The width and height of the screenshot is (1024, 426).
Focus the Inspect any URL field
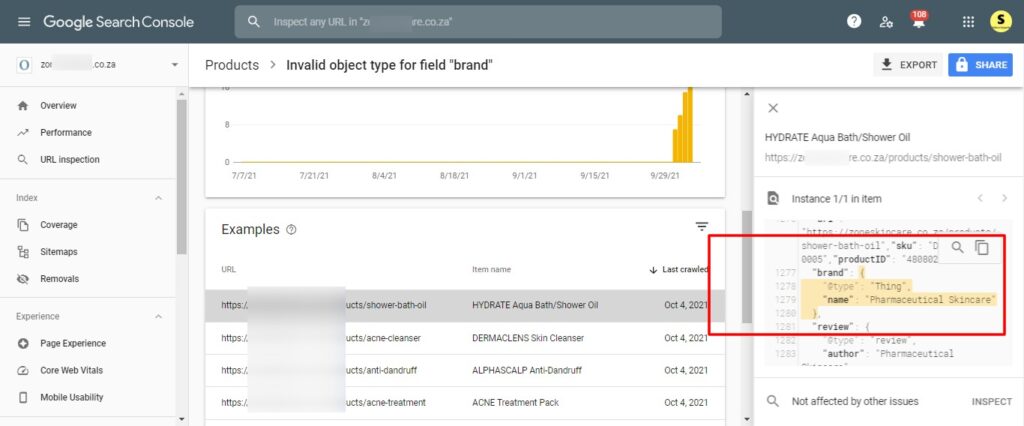[478, 22]
